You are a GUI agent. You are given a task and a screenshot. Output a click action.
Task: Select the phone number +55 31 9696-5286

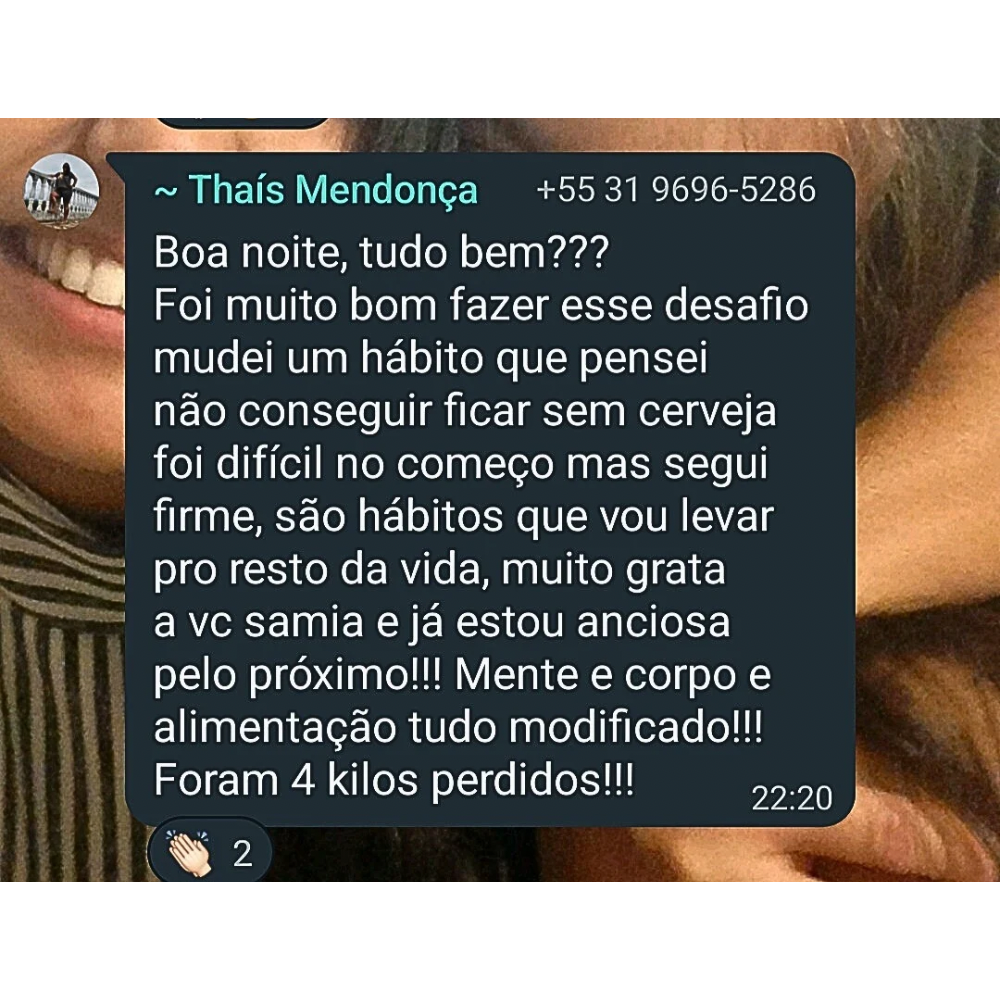pos(676,189)
